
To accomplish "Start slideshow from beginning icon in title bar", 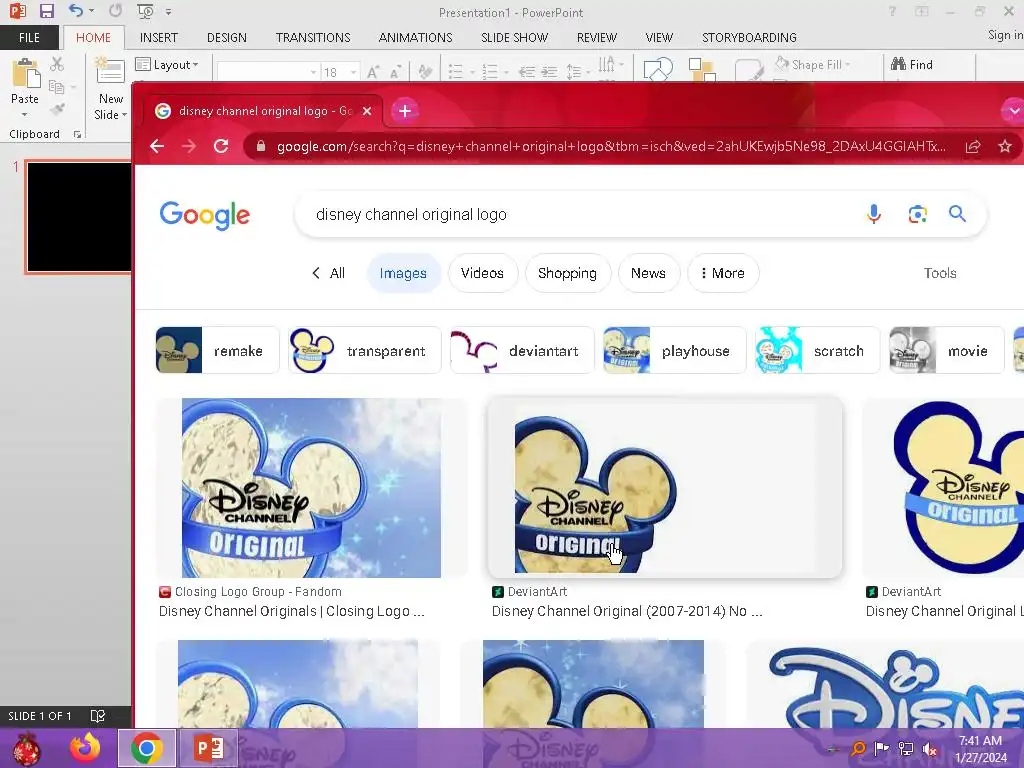I will (x=145, y=11).
